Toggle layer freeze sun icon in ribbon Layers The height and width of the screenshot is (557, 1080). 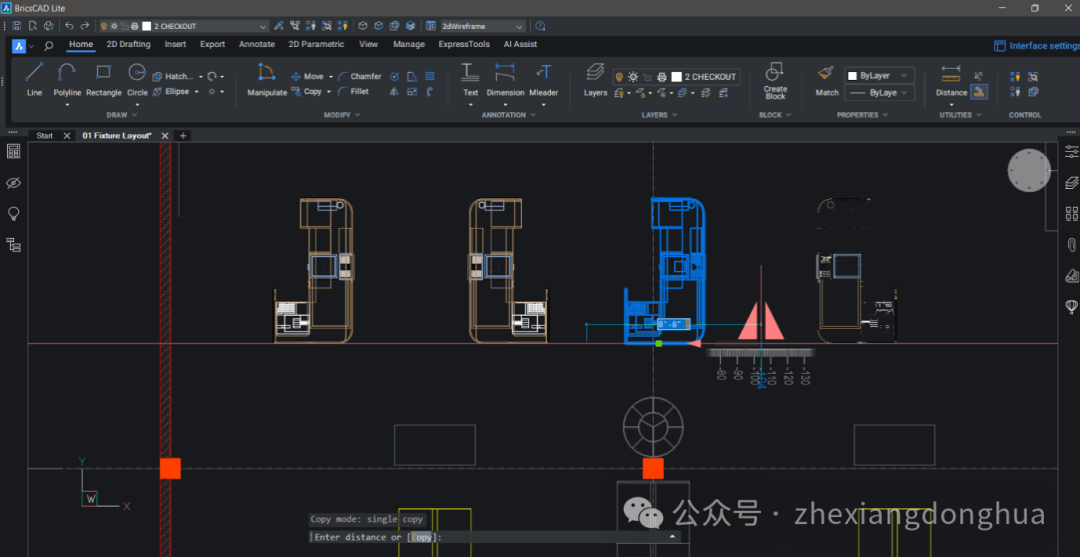tap(633, 76)
